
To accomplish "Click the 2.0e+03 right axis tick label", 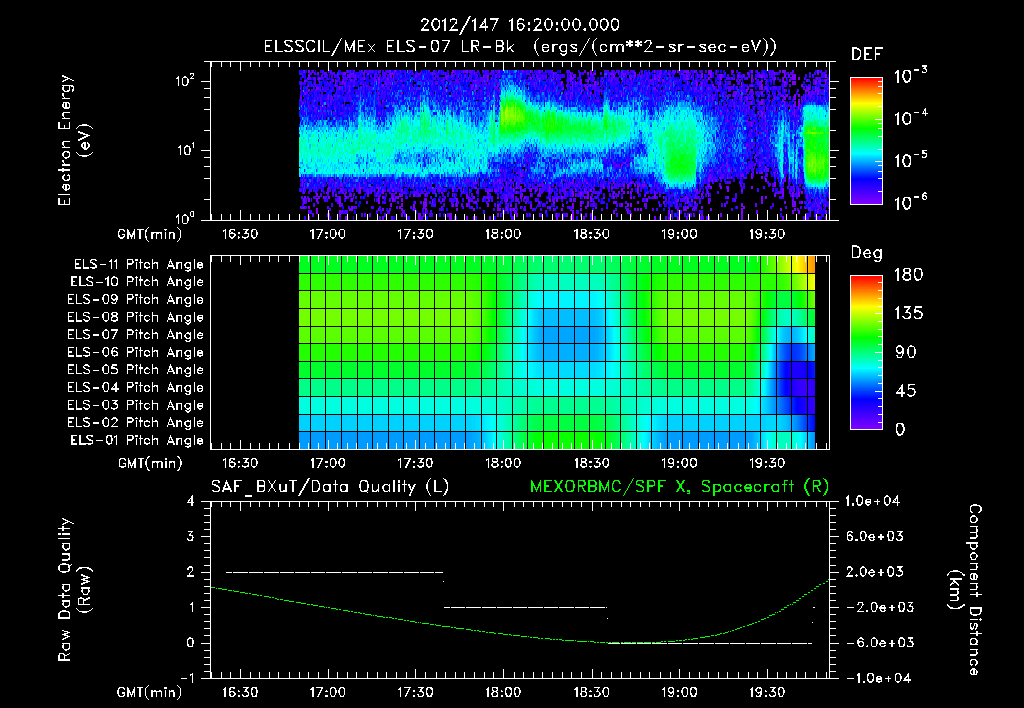I will pyautogui.click(x=875, y=572).
